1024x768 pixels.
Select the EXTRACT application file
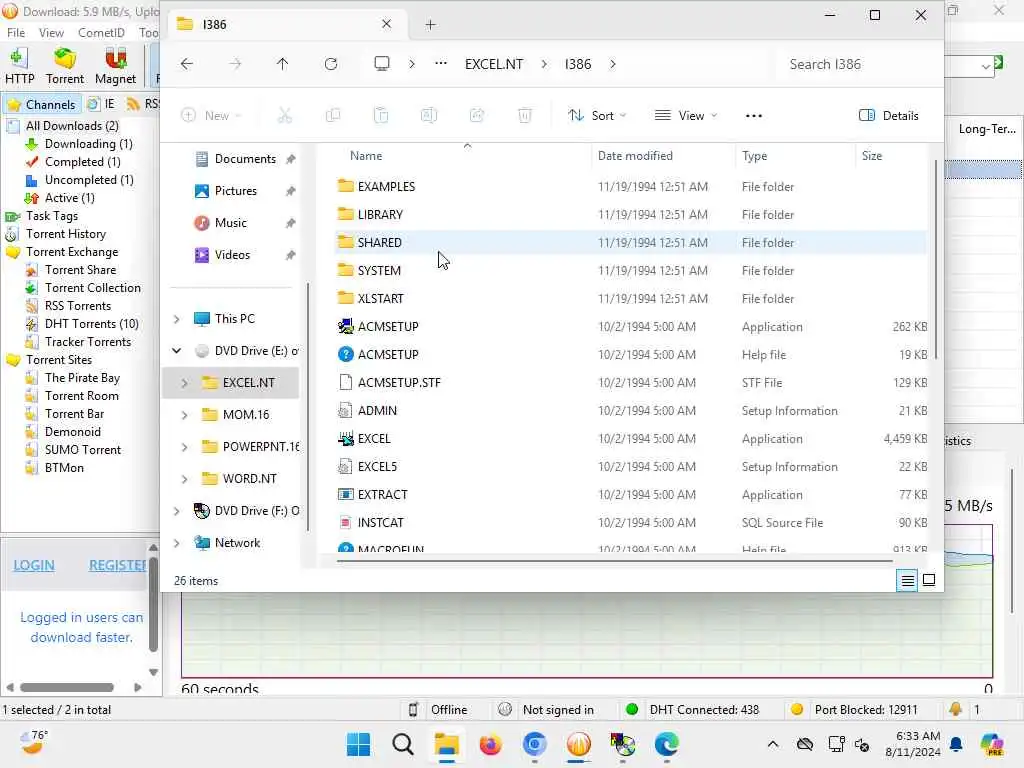tap(383, 495)
